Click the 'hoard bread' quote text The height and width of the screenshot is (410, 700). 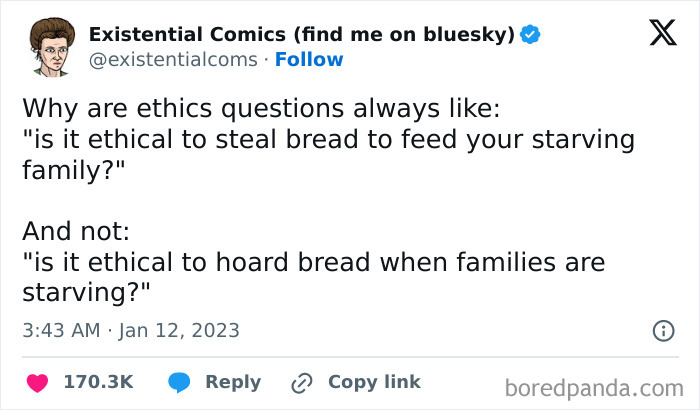click(314, 277)
